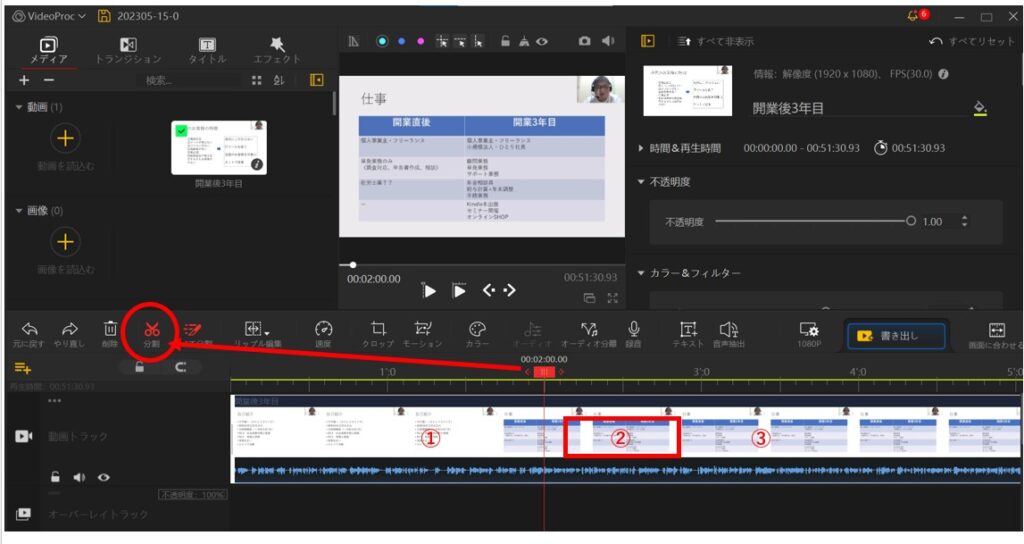Collapse the Videos (動画) section
The image size is (1024, 544).
point(18,107)
